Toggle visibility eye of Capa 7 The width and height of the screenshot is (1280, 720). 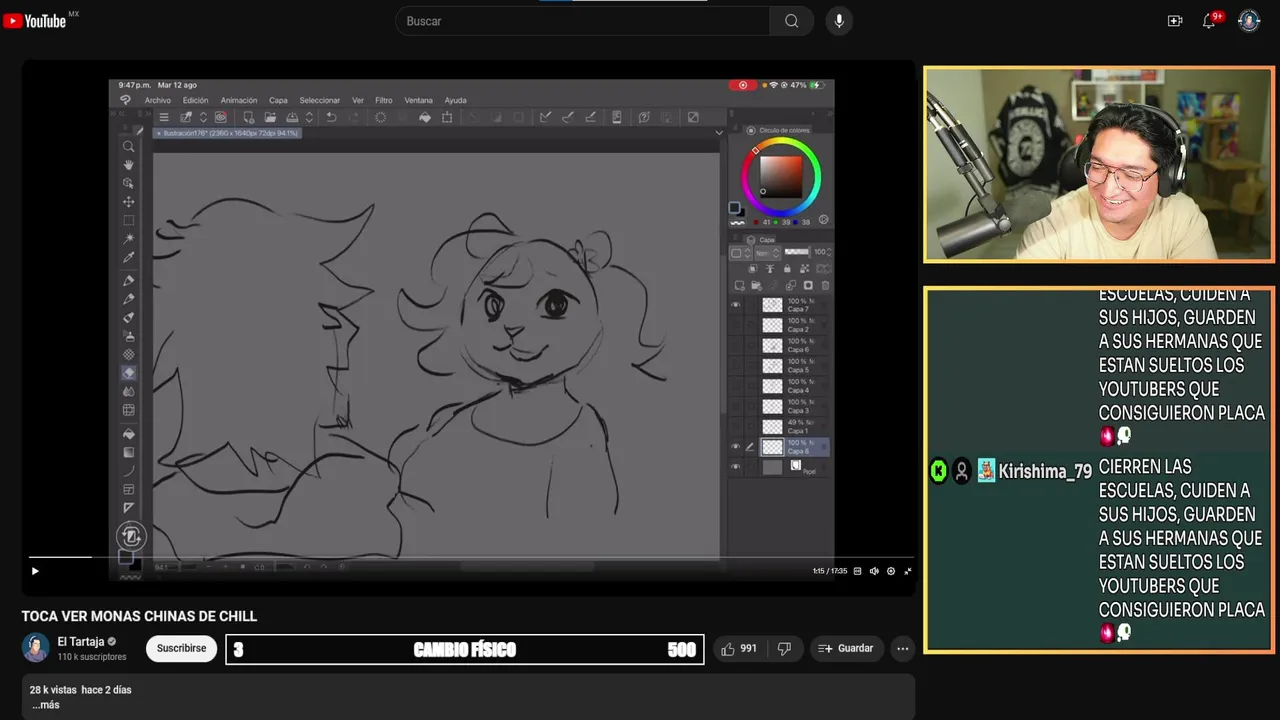click(736, 305)
